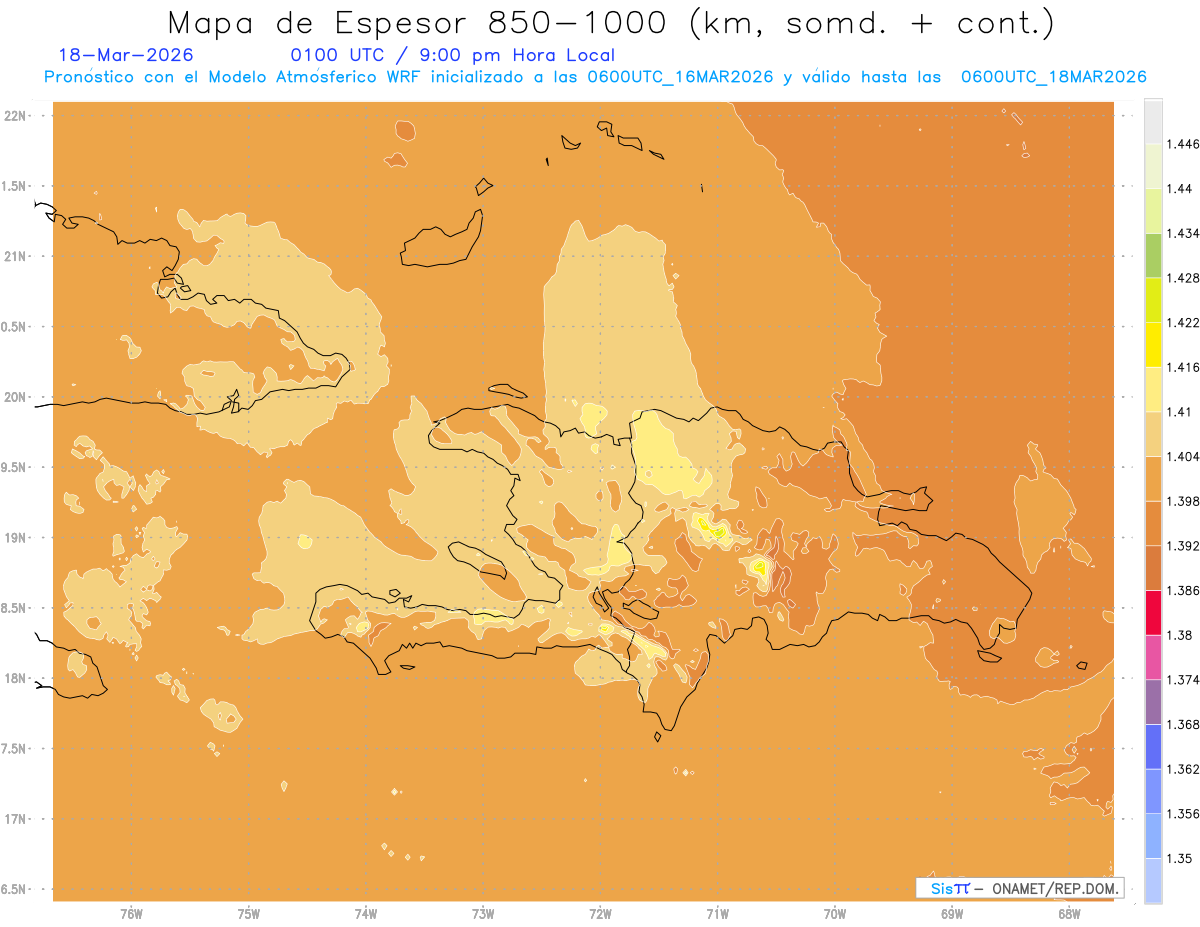Click the '69W' longitude label

click(x=952, y=914)
